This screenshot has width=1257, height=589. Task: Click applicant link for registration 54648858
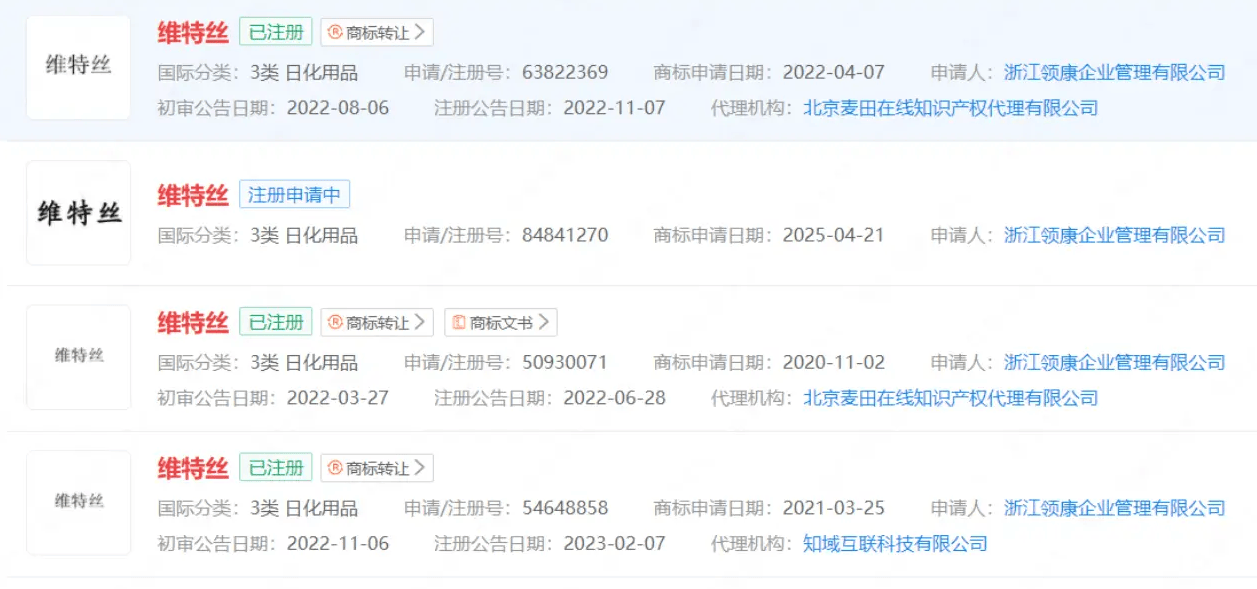coord(1114,508)
